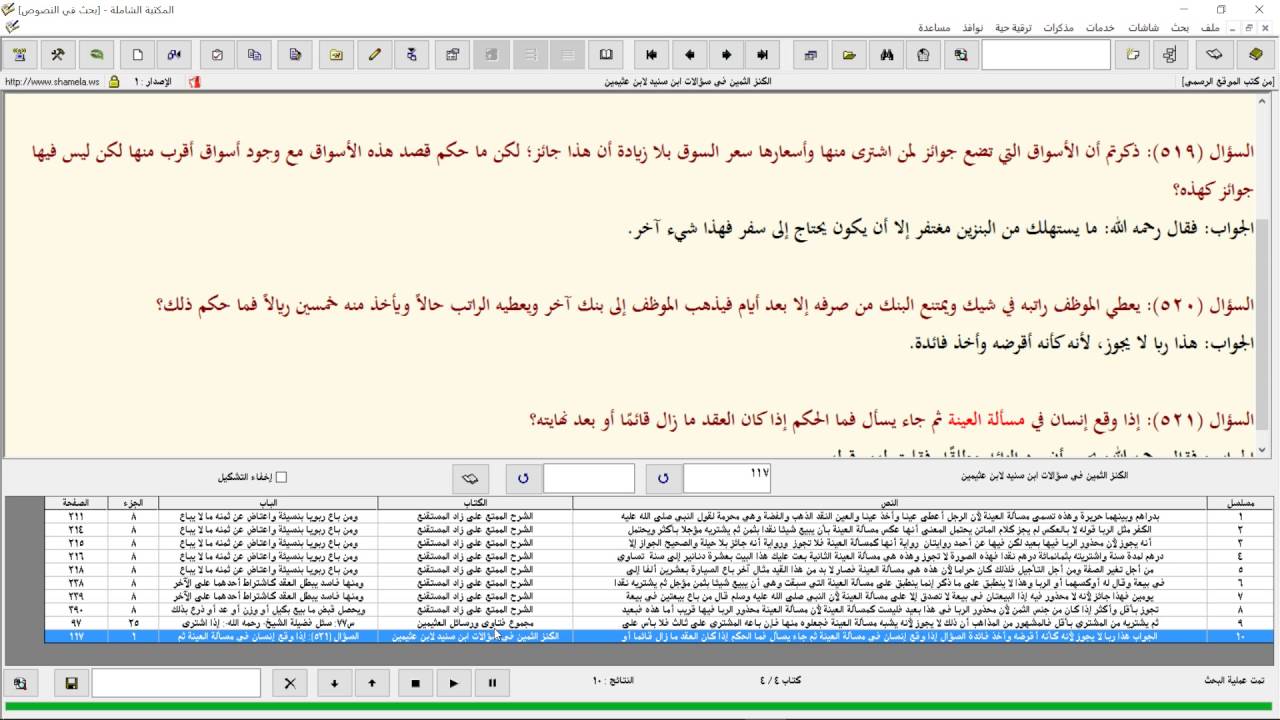
Task: Click the document edit toolbar icon
Action: 295,55
